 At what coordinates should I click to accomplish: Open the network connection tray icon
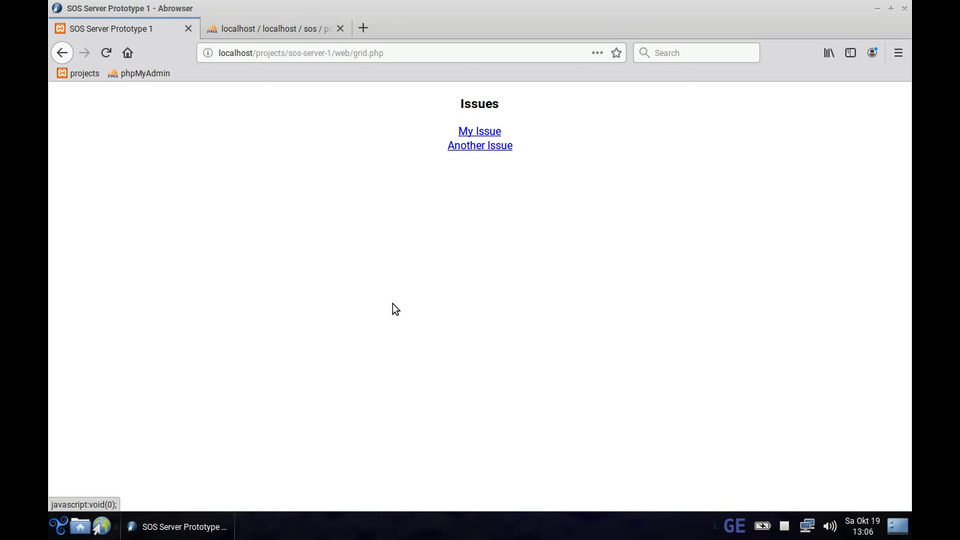point(807,526)
